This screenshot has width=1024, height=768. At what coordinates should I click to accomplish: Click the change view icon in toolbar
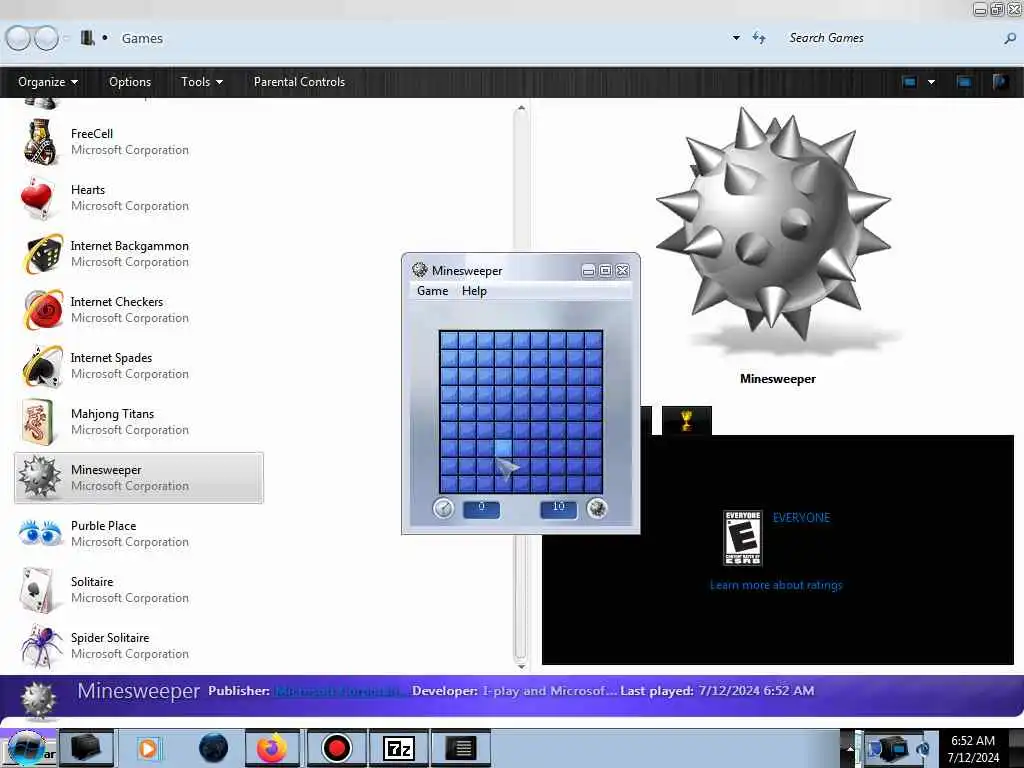909,82
